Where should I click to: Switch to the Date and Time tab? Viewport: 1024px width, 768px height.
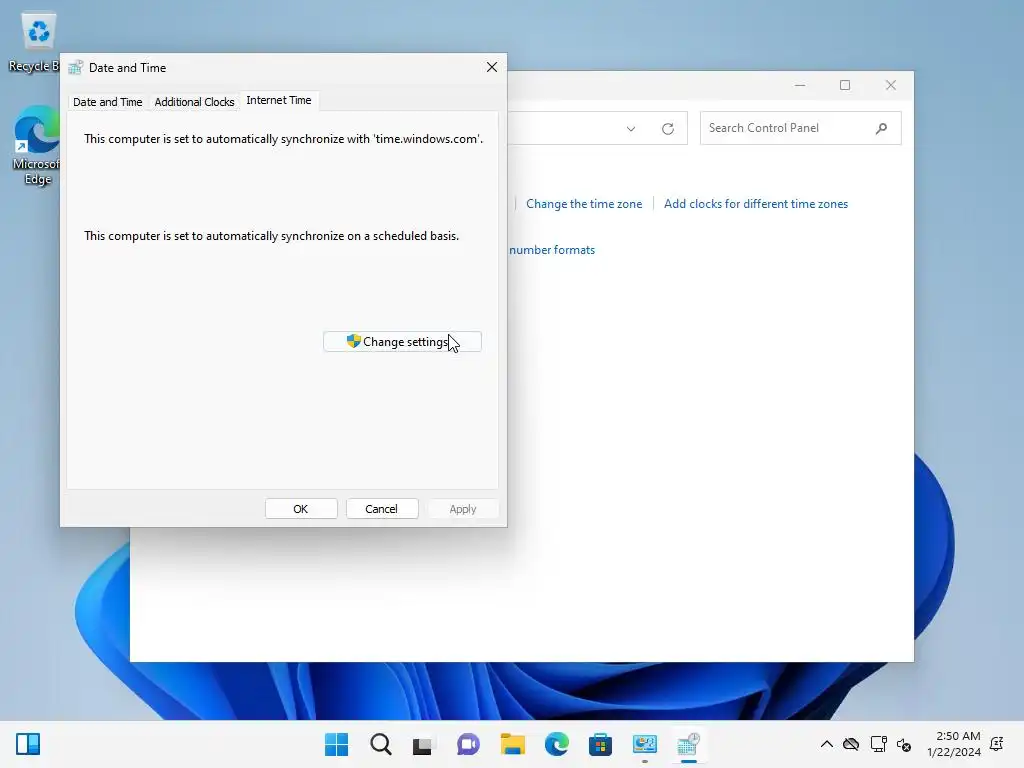[x=108, y=102]
